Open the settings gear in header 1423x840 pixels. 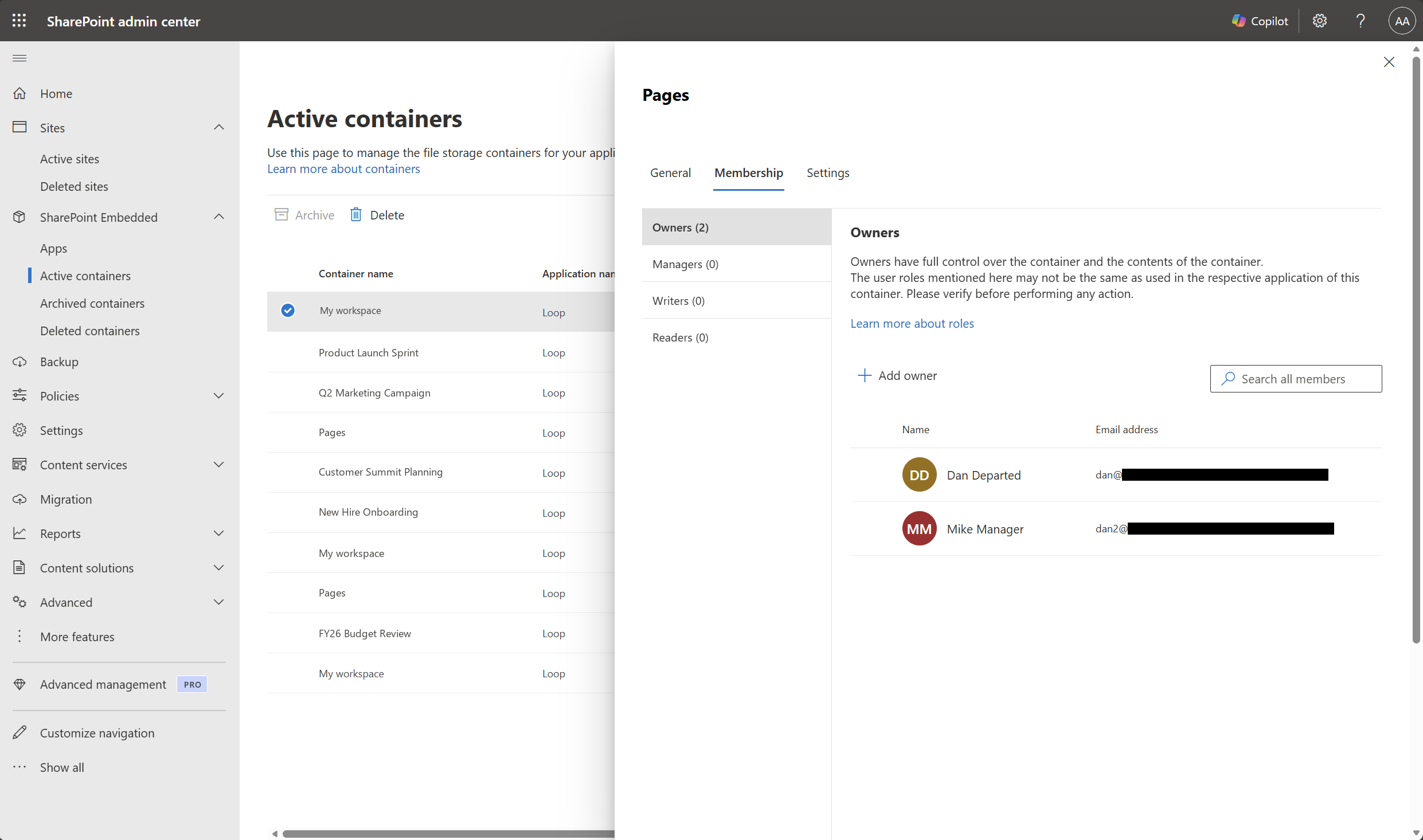1320,21
